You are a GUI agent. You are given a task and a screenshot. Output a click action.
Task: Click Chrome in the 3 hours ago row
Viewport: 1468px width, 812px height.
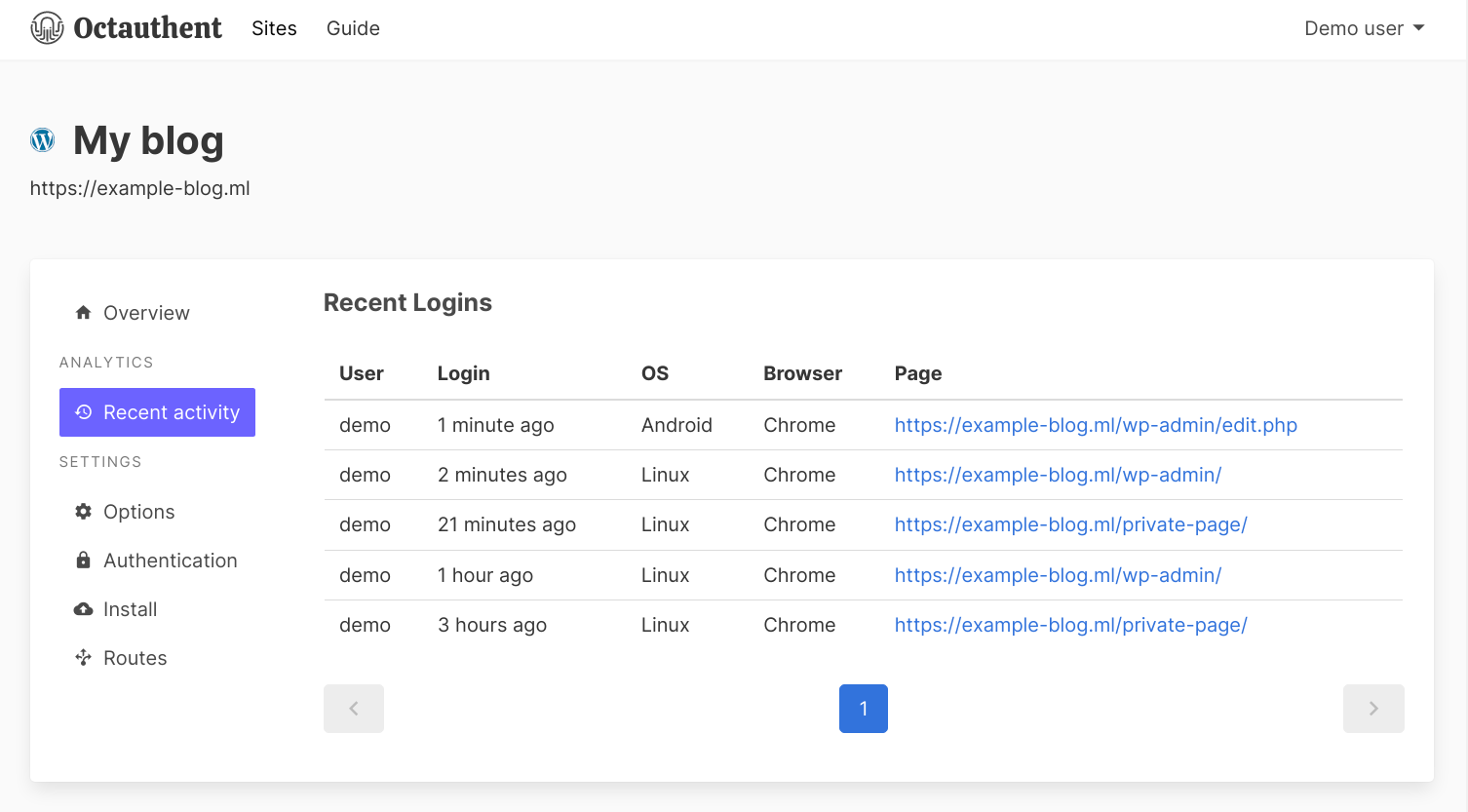point(799,625)
